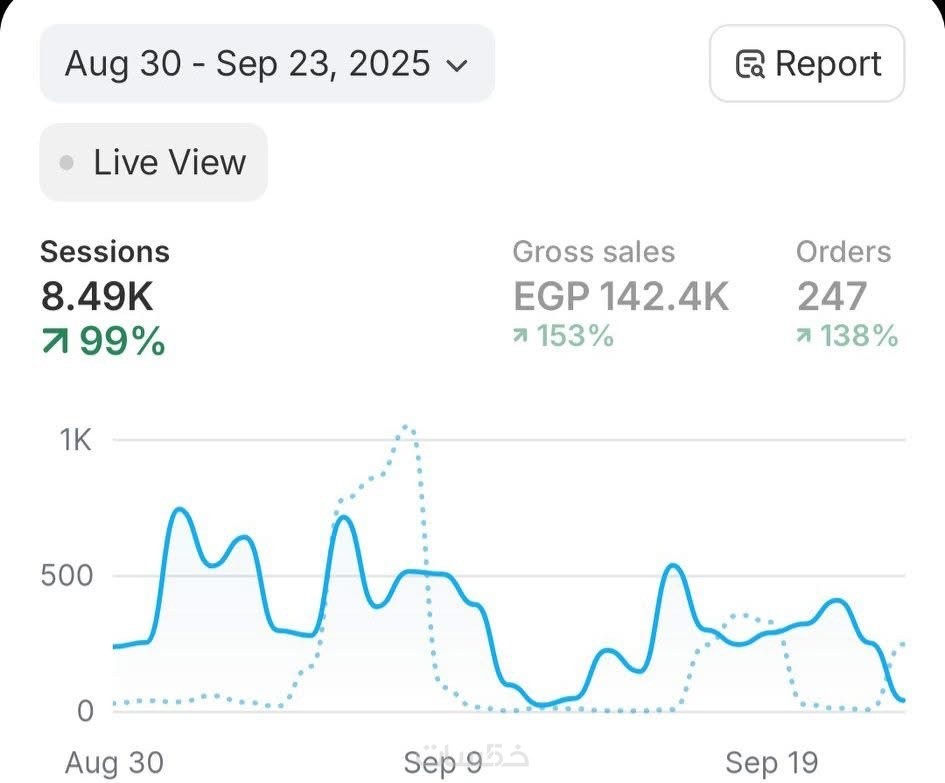The image size is (945, 783).
Task: Click the up arrow beside 153%
Action: tap(520, 337)
